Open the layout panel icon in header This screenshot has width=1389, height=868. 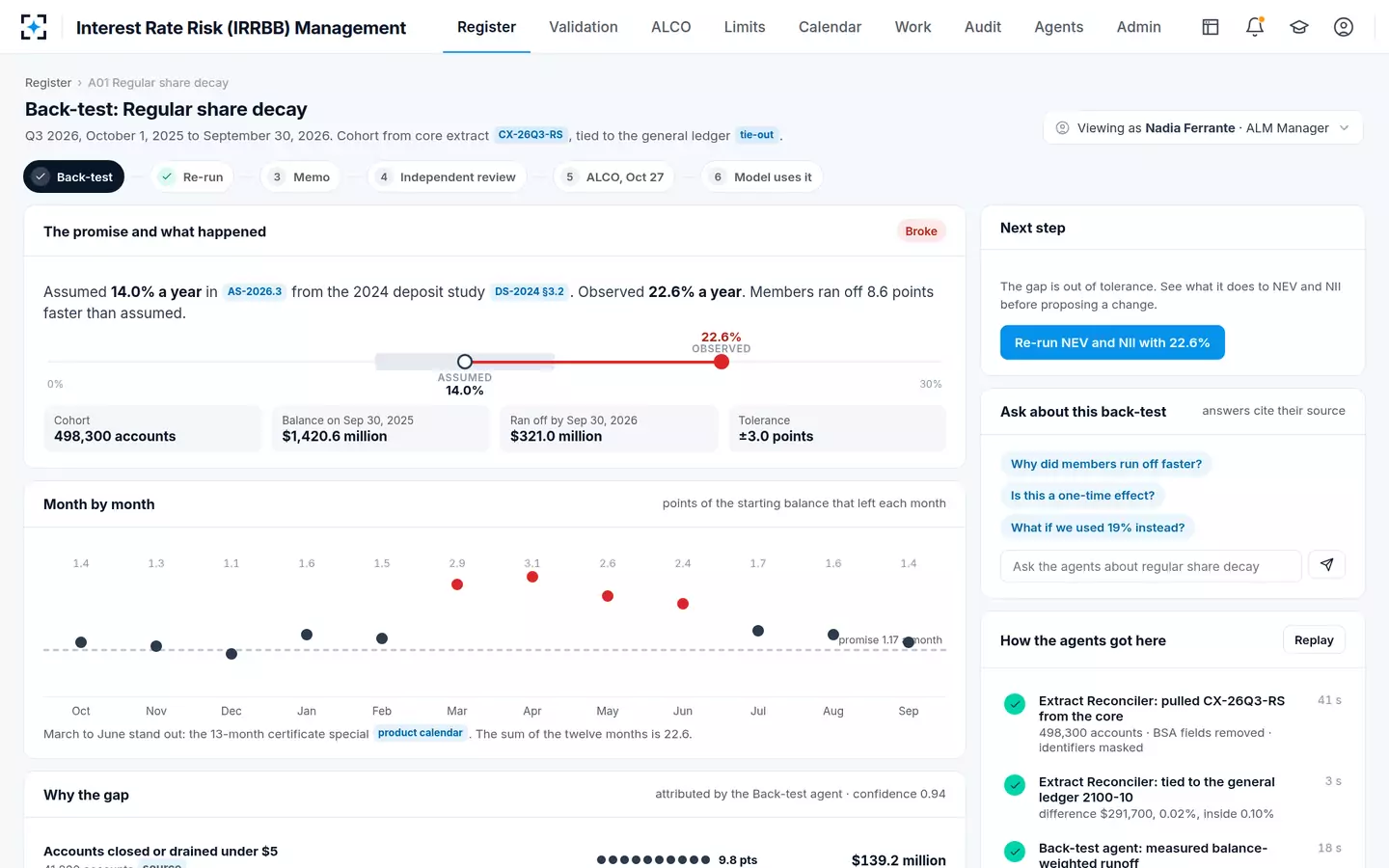coord(1211,27)
